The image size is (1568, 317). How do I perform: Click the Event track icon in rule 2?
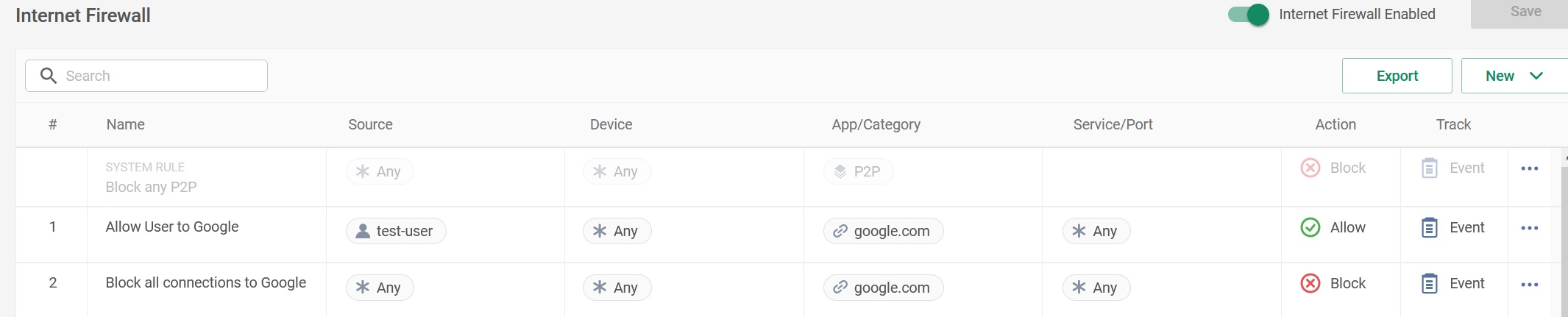pyautogui.click(x=1429, y=283)
